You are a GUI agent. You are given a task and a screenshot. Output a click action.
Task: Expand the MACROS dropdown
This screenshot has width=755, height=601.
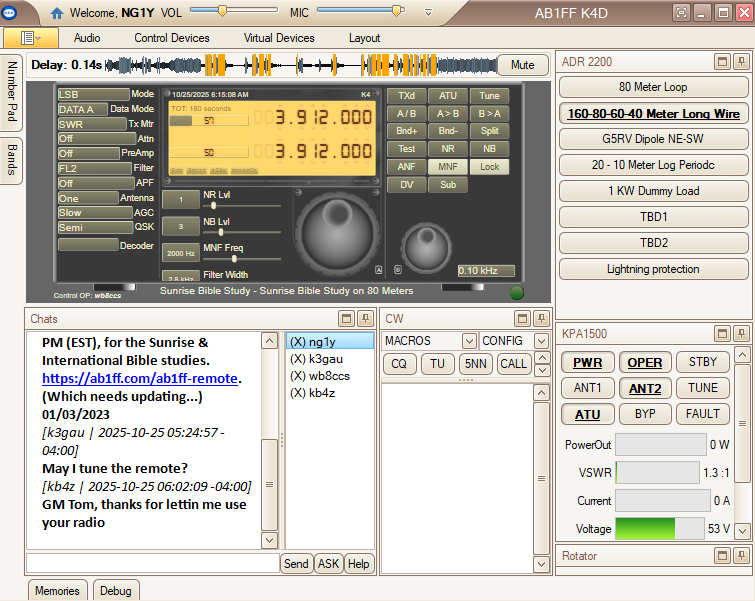click(469, 341)
